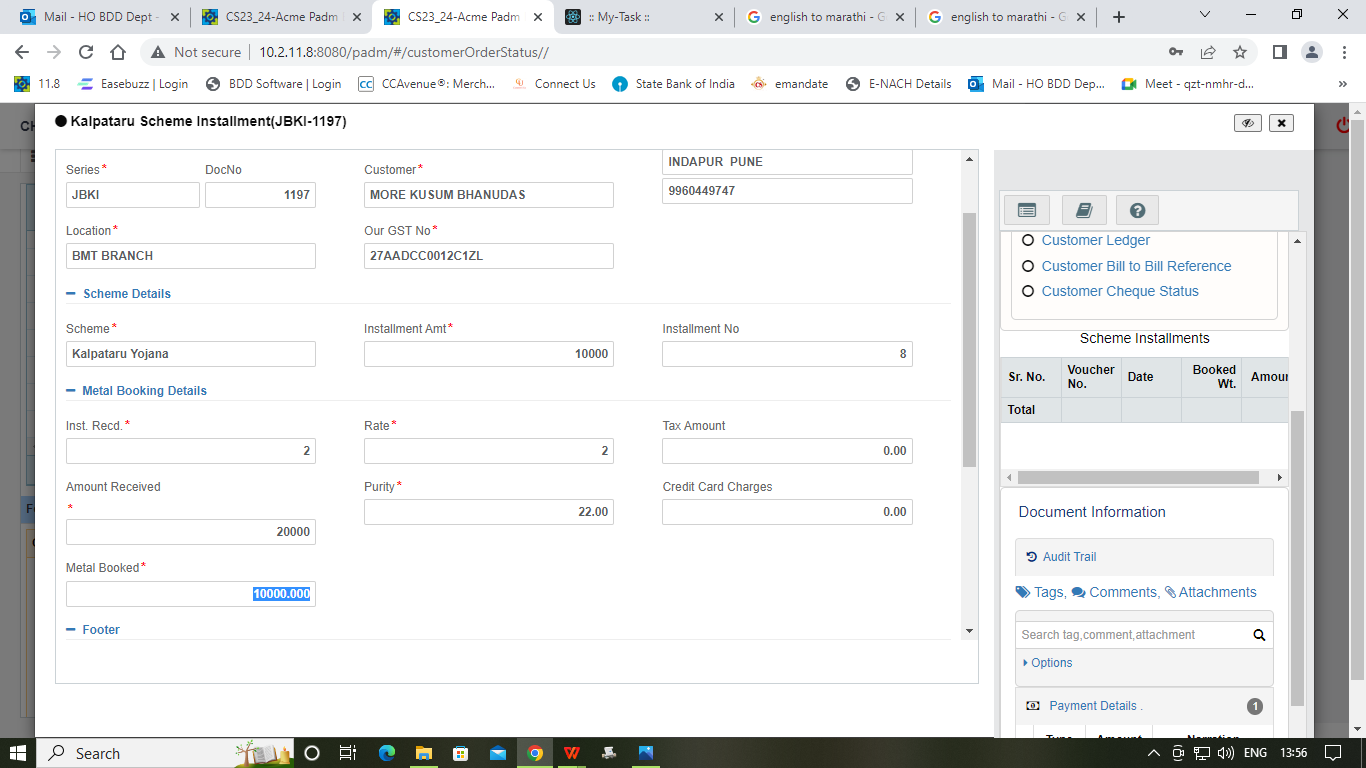The image size is (1366, 768).
Task: Click the Purity input field
Action: (x=489, y=512)
